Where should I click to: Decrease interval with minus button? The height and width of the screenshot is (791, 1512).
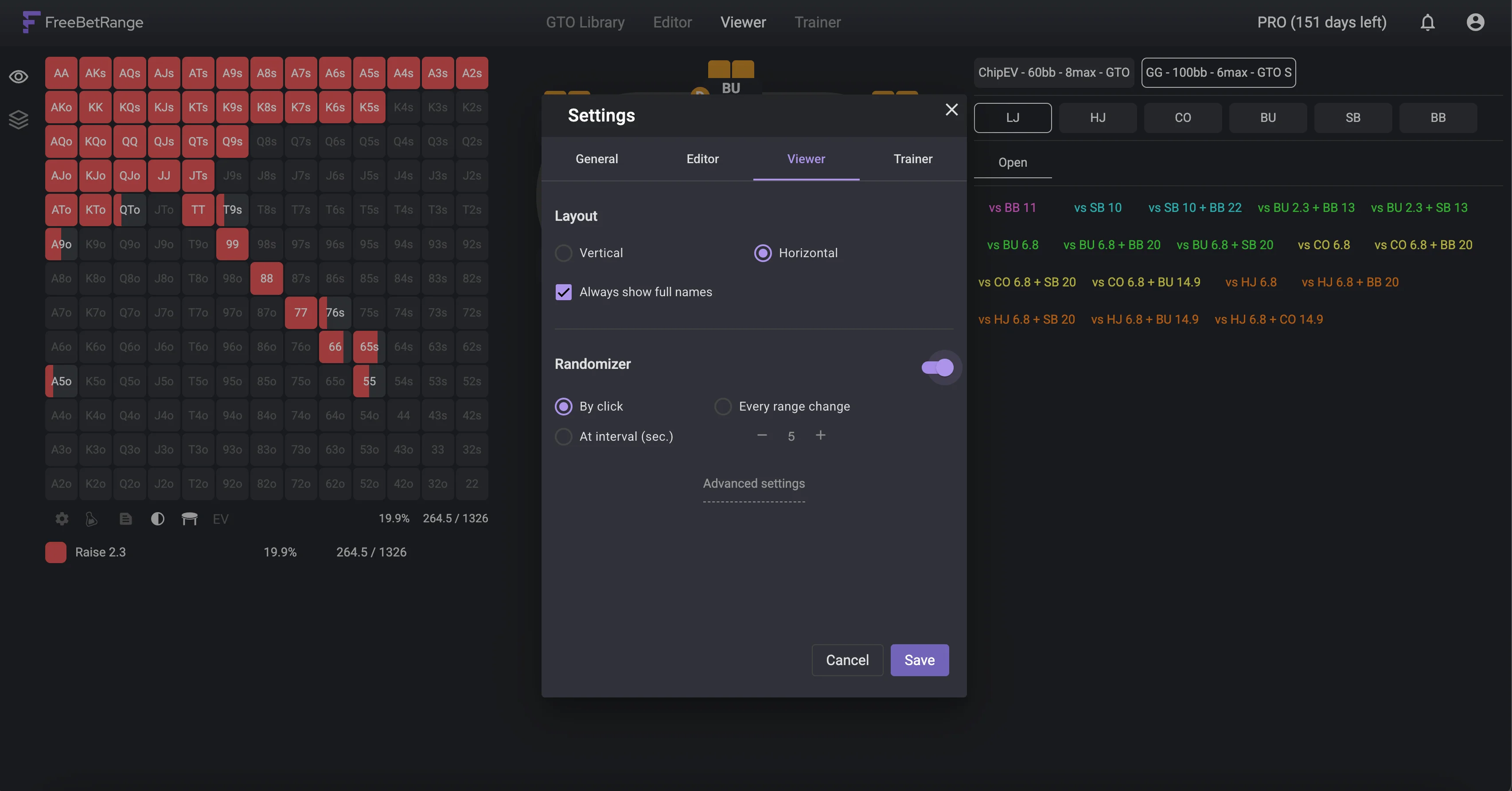pyautogui.click(x=762, y=435)
